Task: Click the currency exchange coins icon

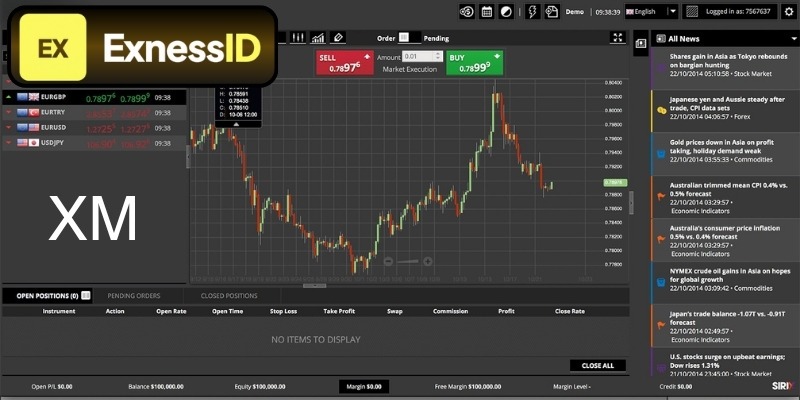Action: click(467, 12)
